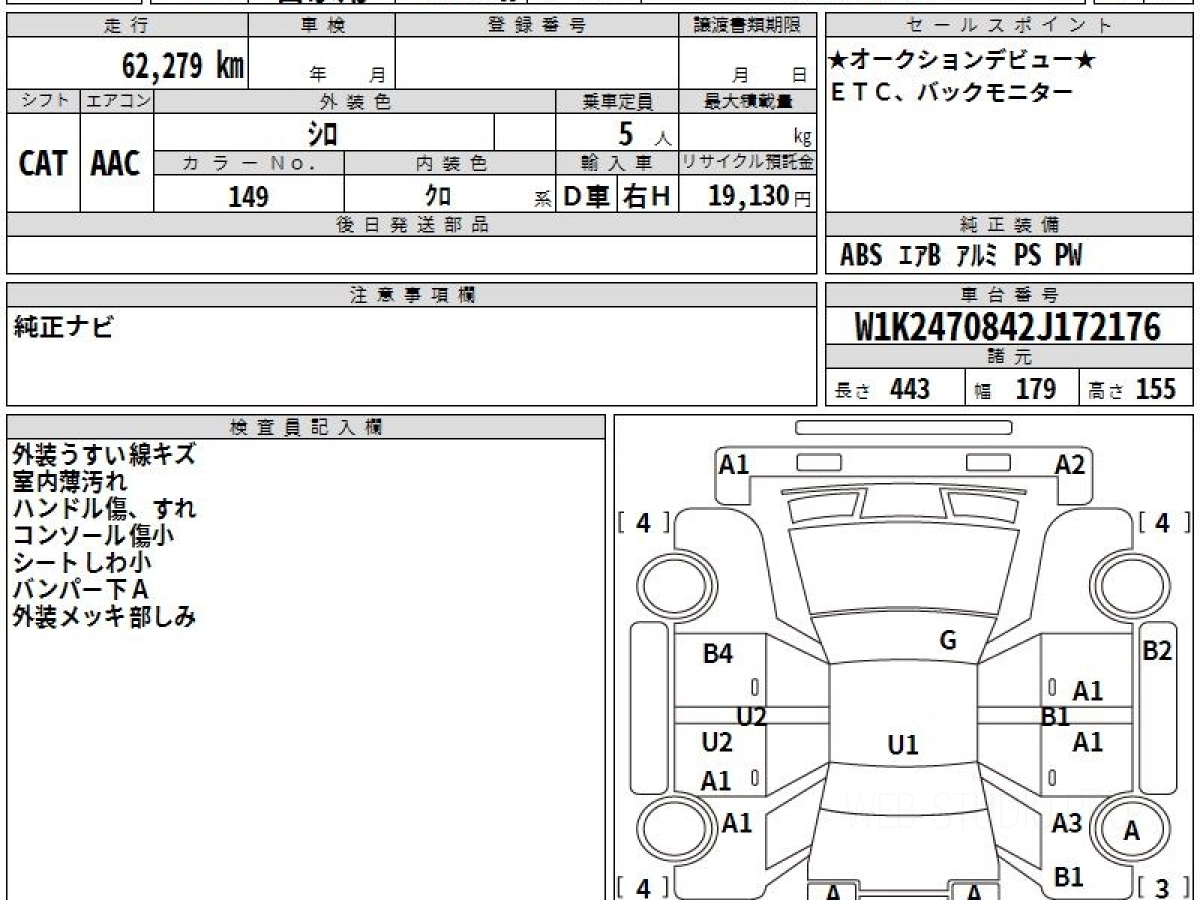Click the 乗車定員 header
Viewport: 1200px width, 900px height.
pyautogui.click(x=617, y=101)
